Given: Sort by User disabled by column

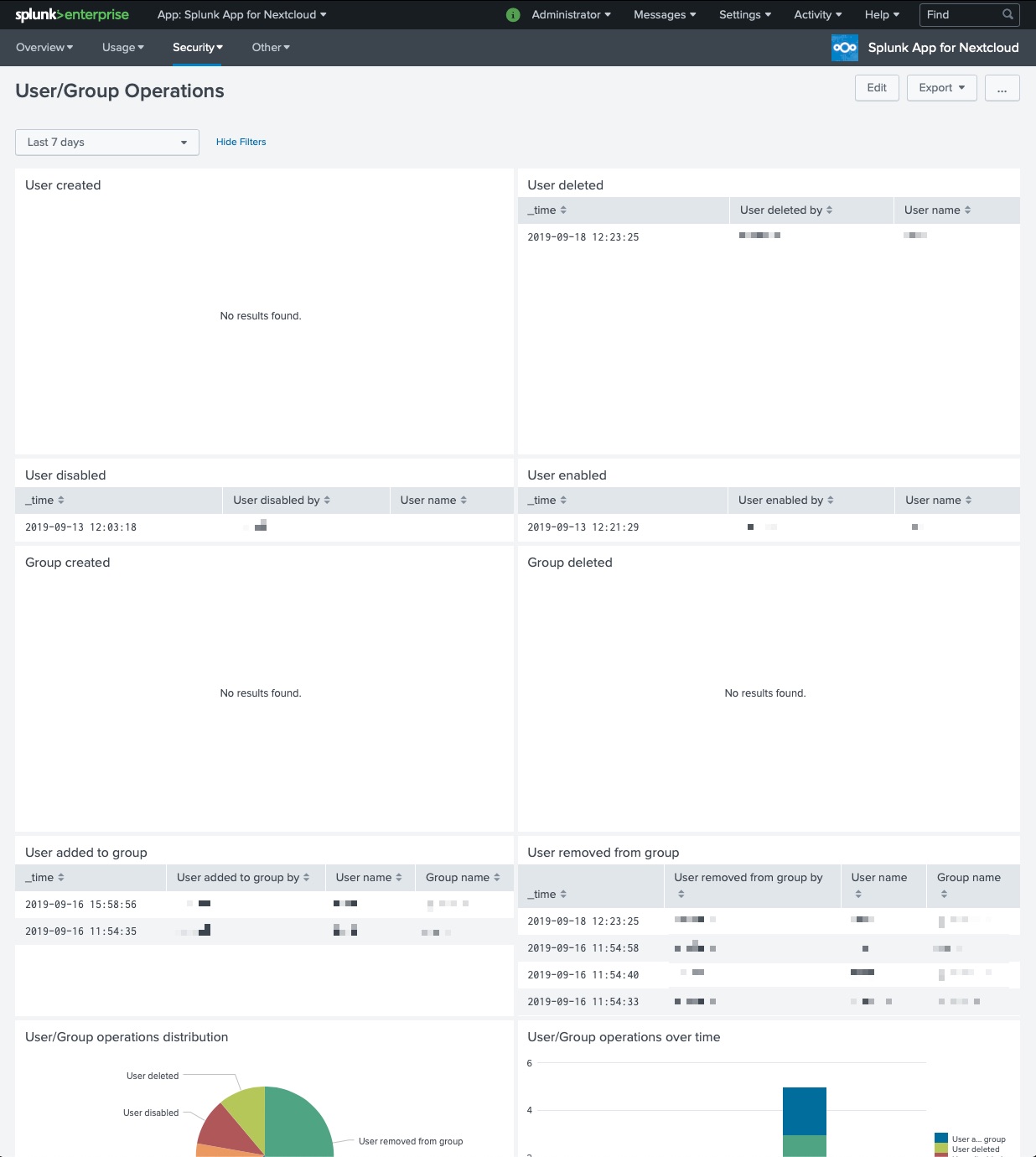Looking at the screenshot, I should 281,501.
